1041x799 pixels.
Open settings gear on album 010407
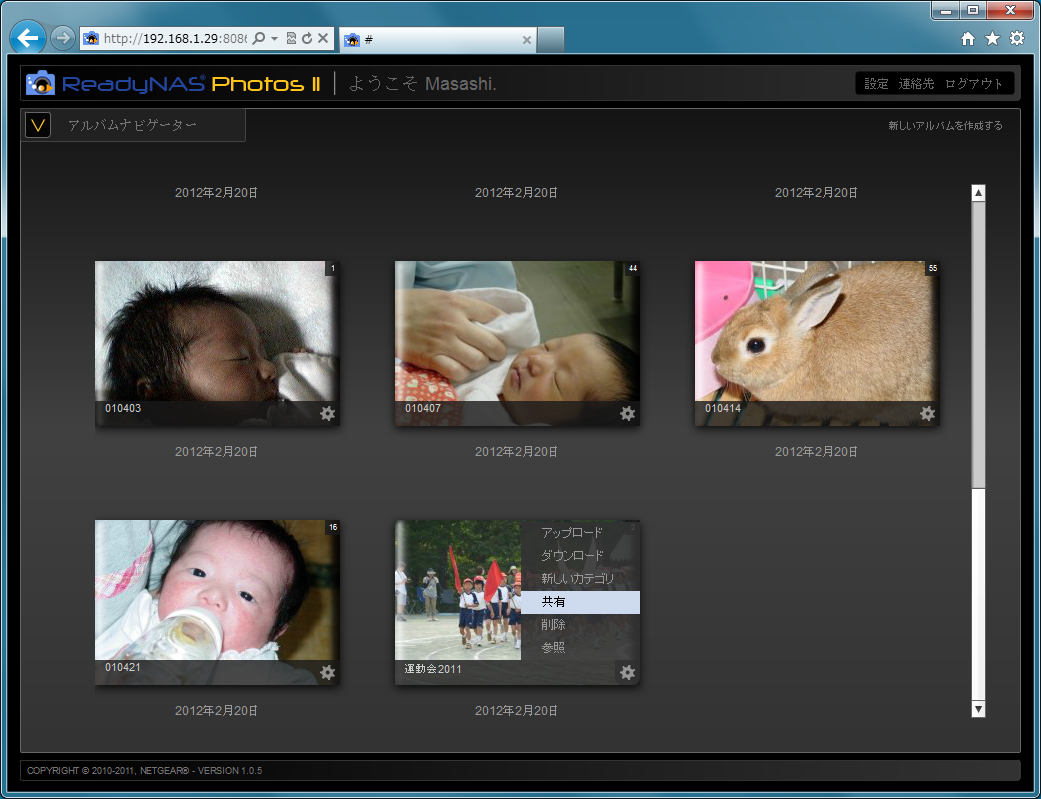pos(627,414)
